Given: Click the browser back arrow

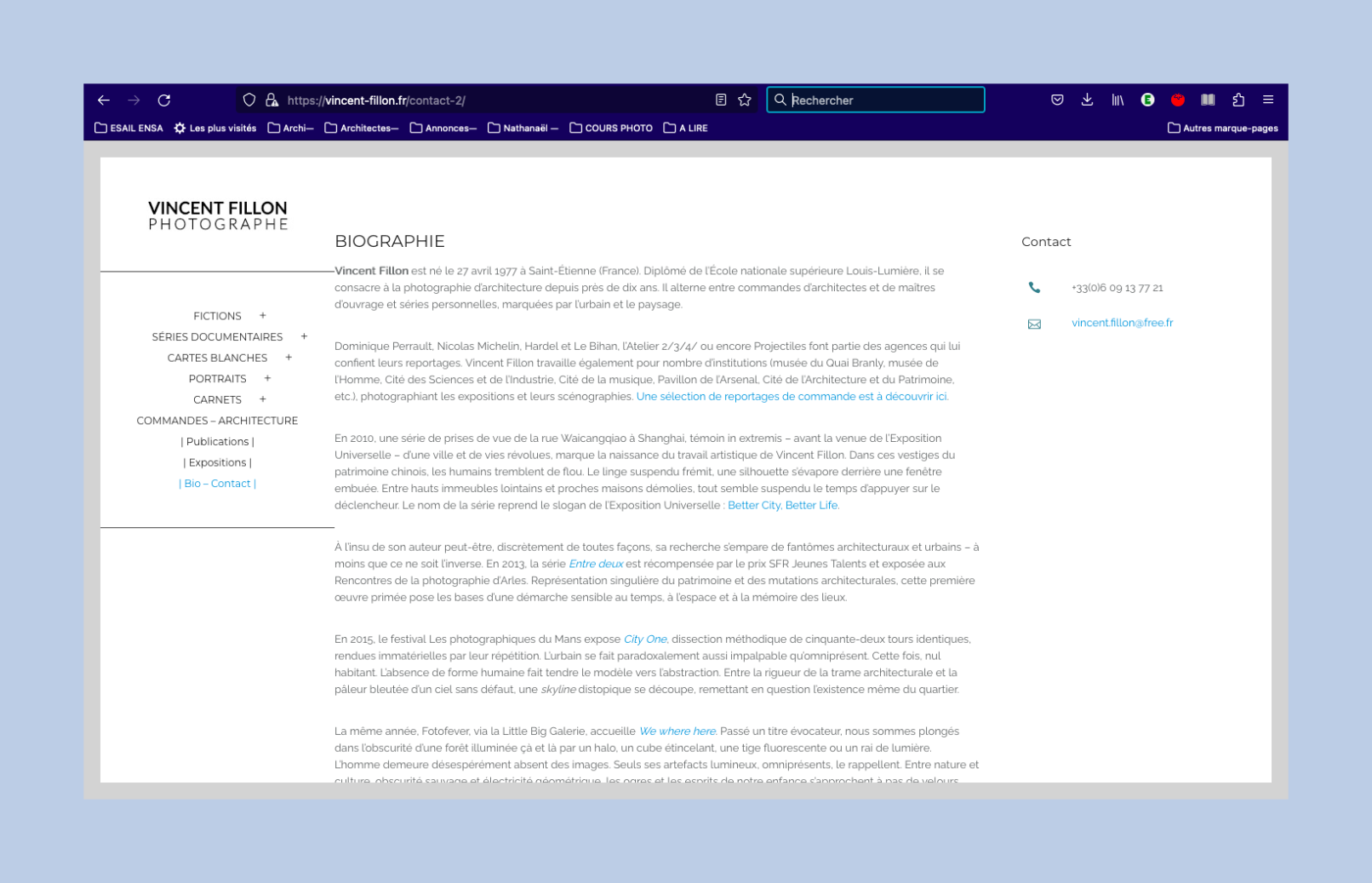Looking at the screenshot, I should click(x=104, y=100).
